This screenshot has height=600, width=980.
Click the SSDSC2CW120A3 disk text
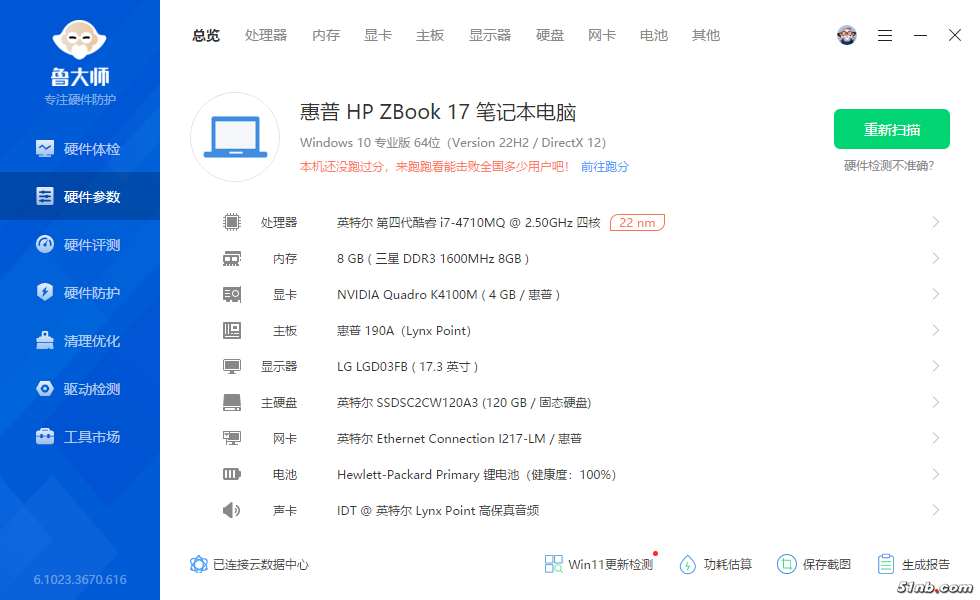pos(464,402)
